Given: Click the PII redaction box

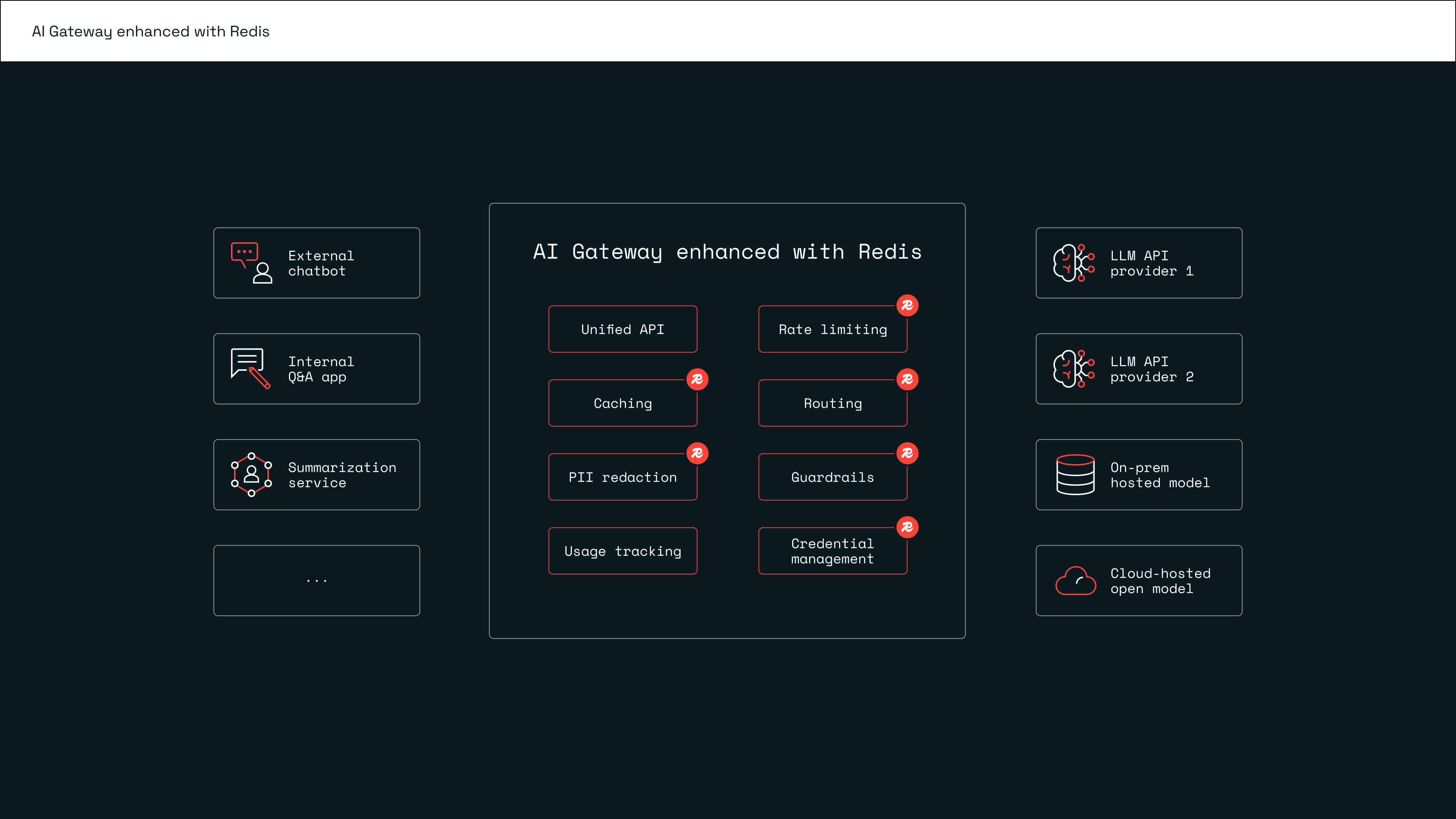Looking at the screenshot, I should [622, 478].
